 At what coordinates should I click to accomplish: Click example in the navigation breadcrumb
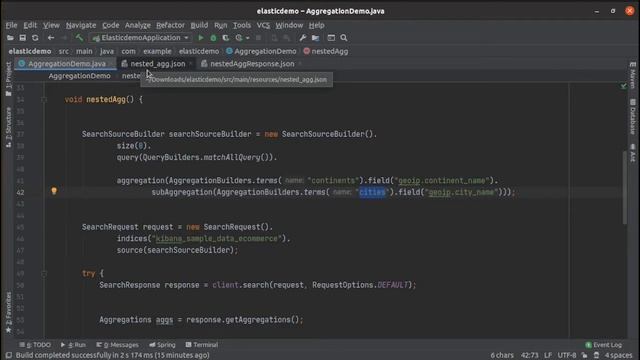pos(157,51)
